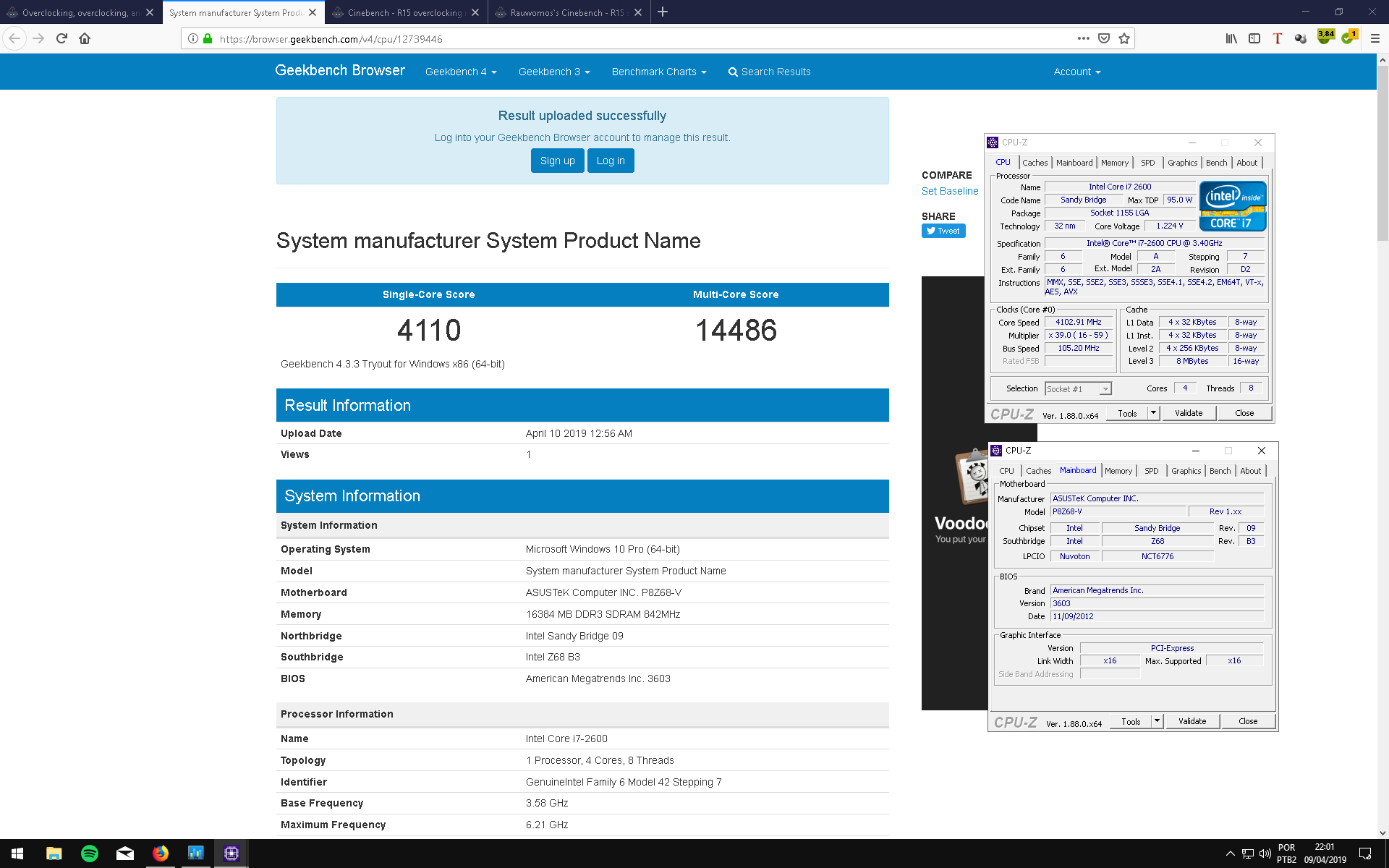Click the Sign up button
The width and height of the screenshot is (1389, 868).
tap(557, 161)
